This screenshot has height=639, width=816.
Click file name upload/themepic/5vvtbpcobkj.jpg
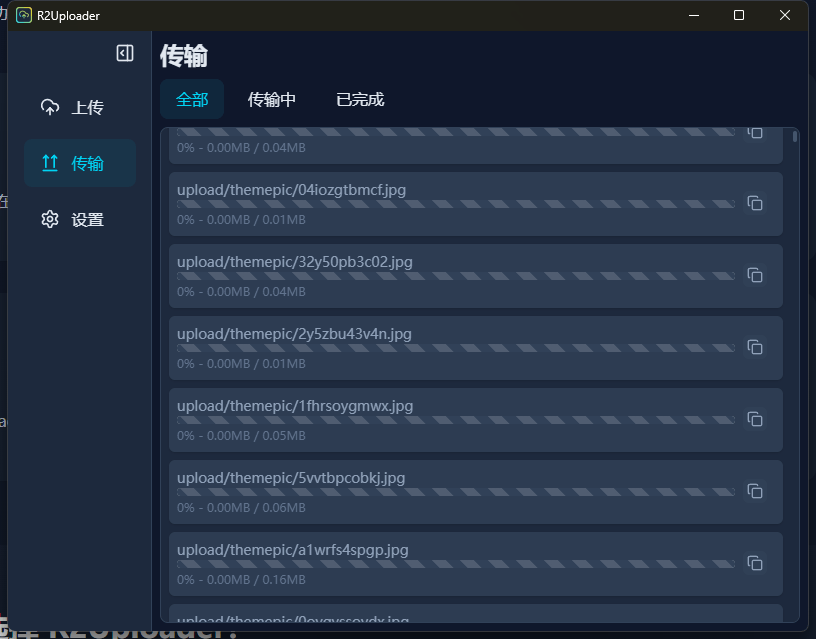pyautogui.click(x=291, y=478)
